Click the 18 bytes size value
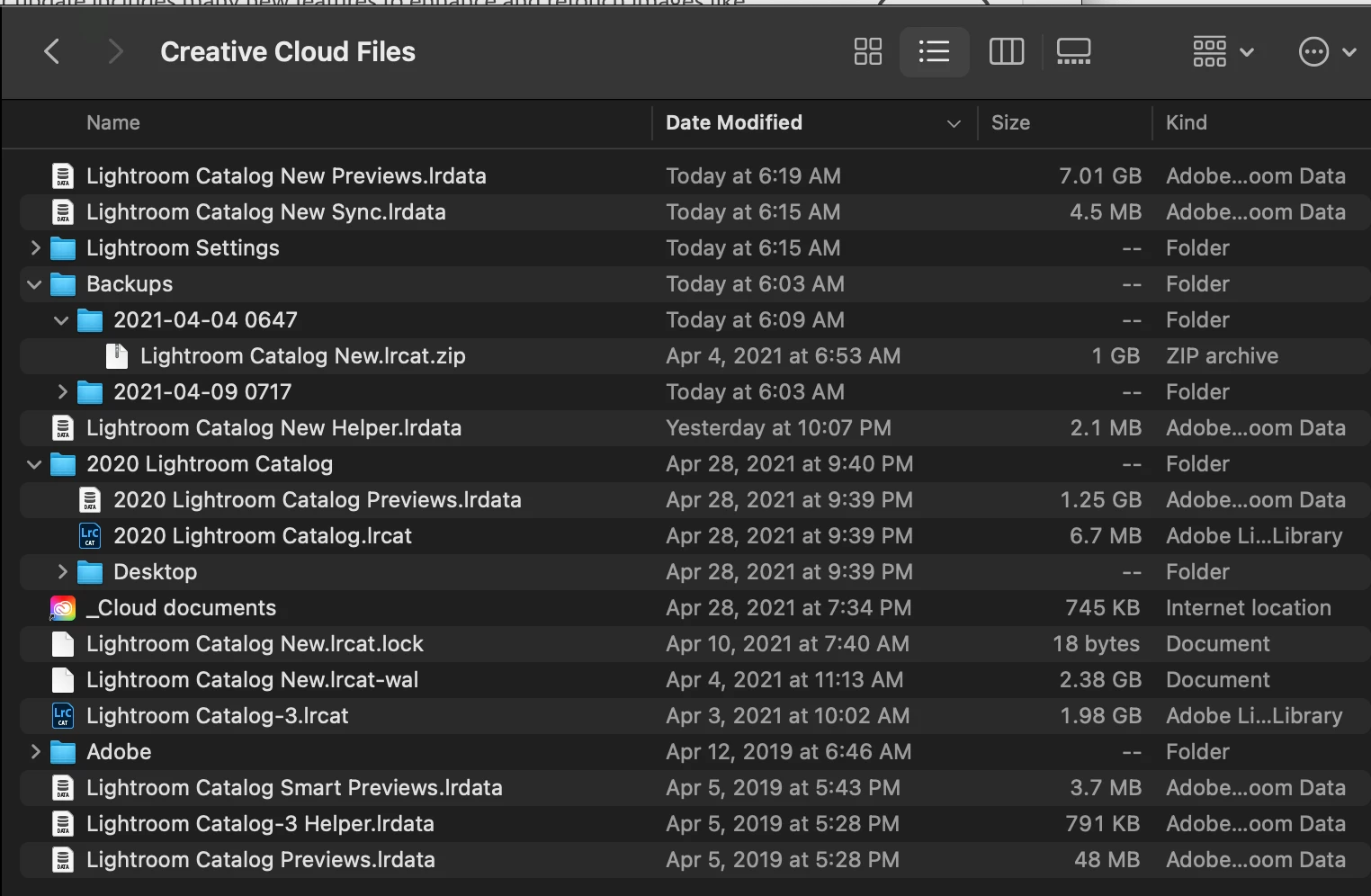The image size is (1371, 896). [x=1096, y=644]
